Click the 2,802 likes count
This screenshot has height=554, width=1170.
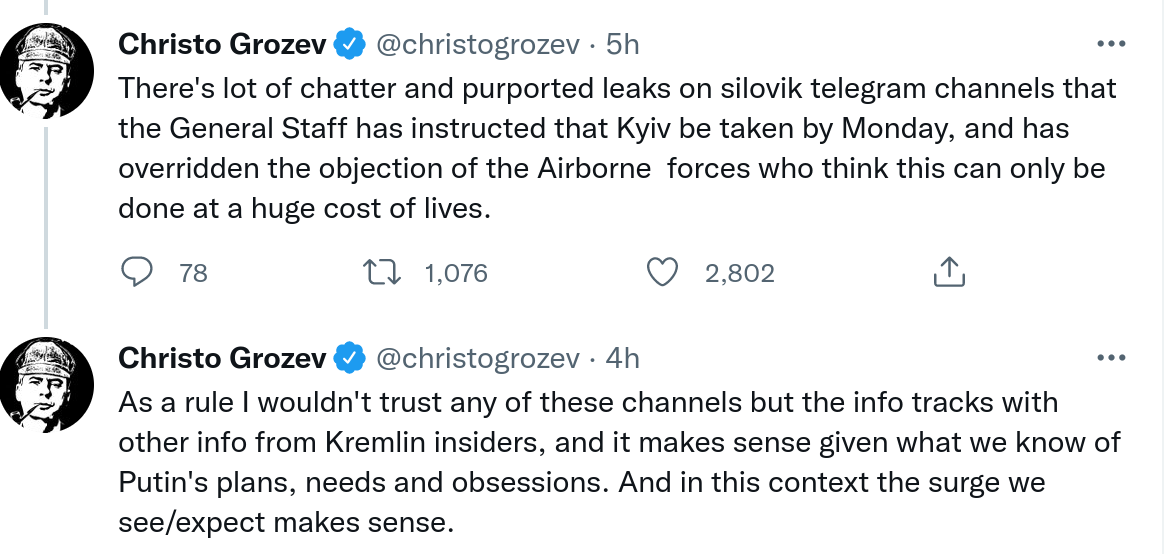[x=739, y=273]
